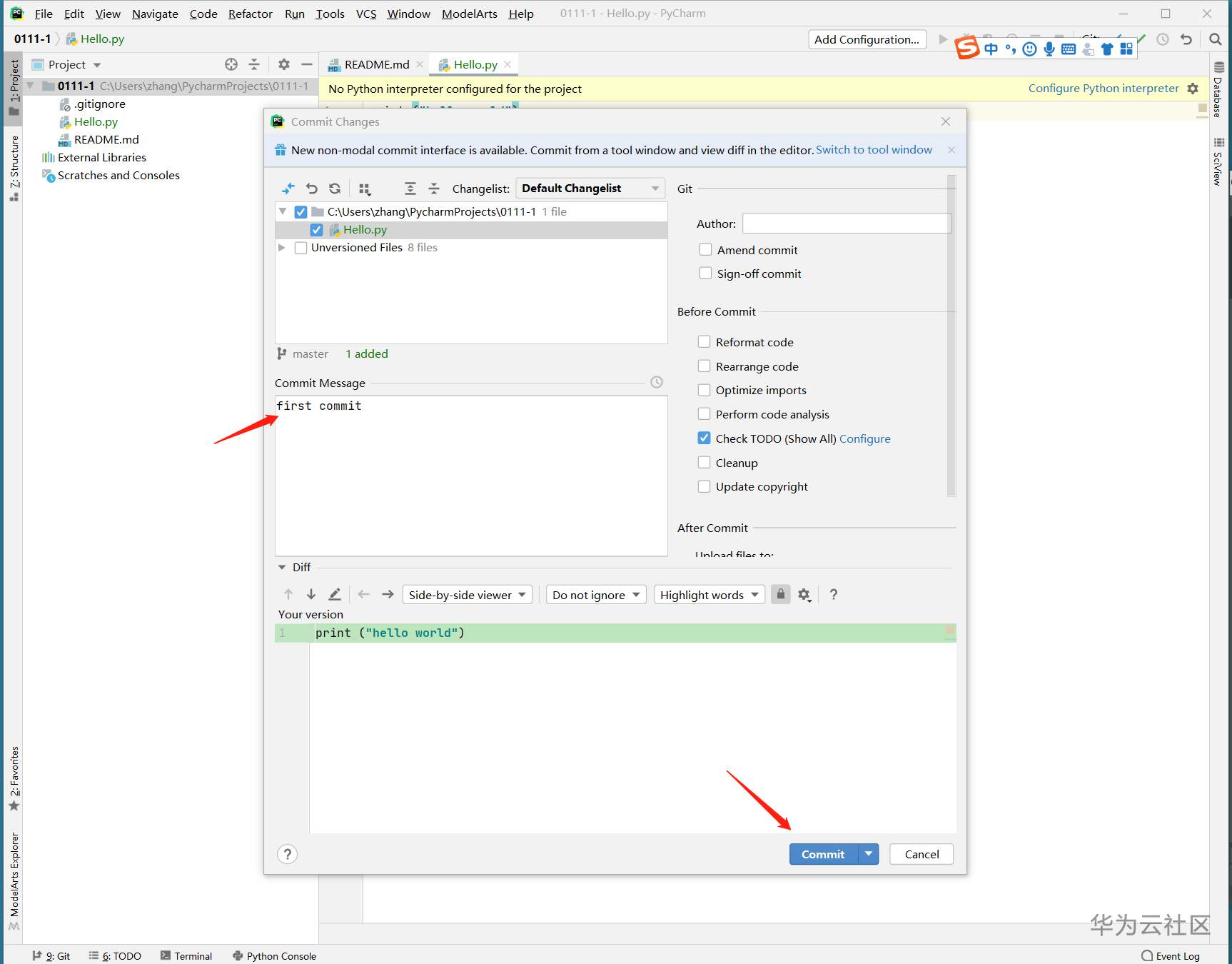Screen dimensions: 1232x964
Task: Open the Terminal tool window tab
Action: [186, 956]
